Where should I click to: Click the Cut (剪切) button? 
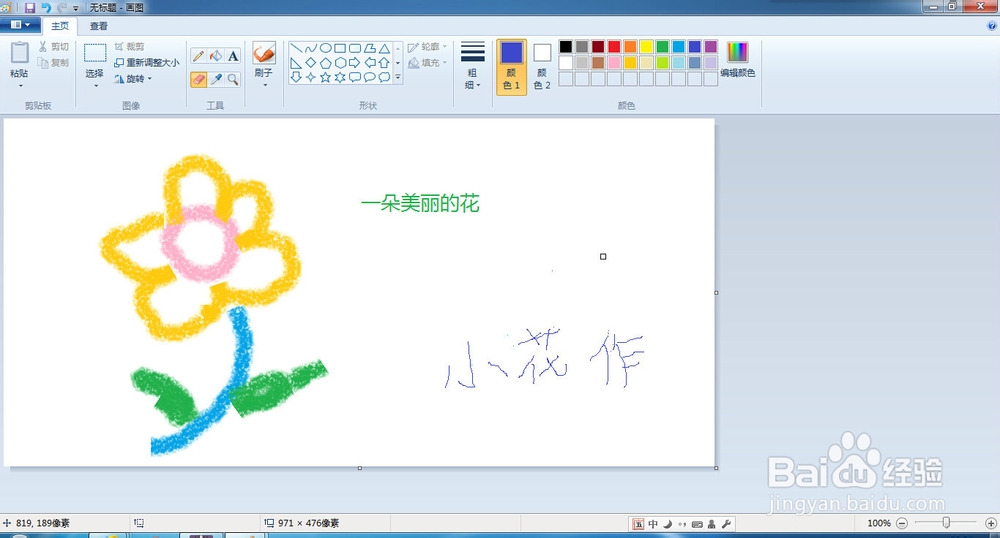54,47
